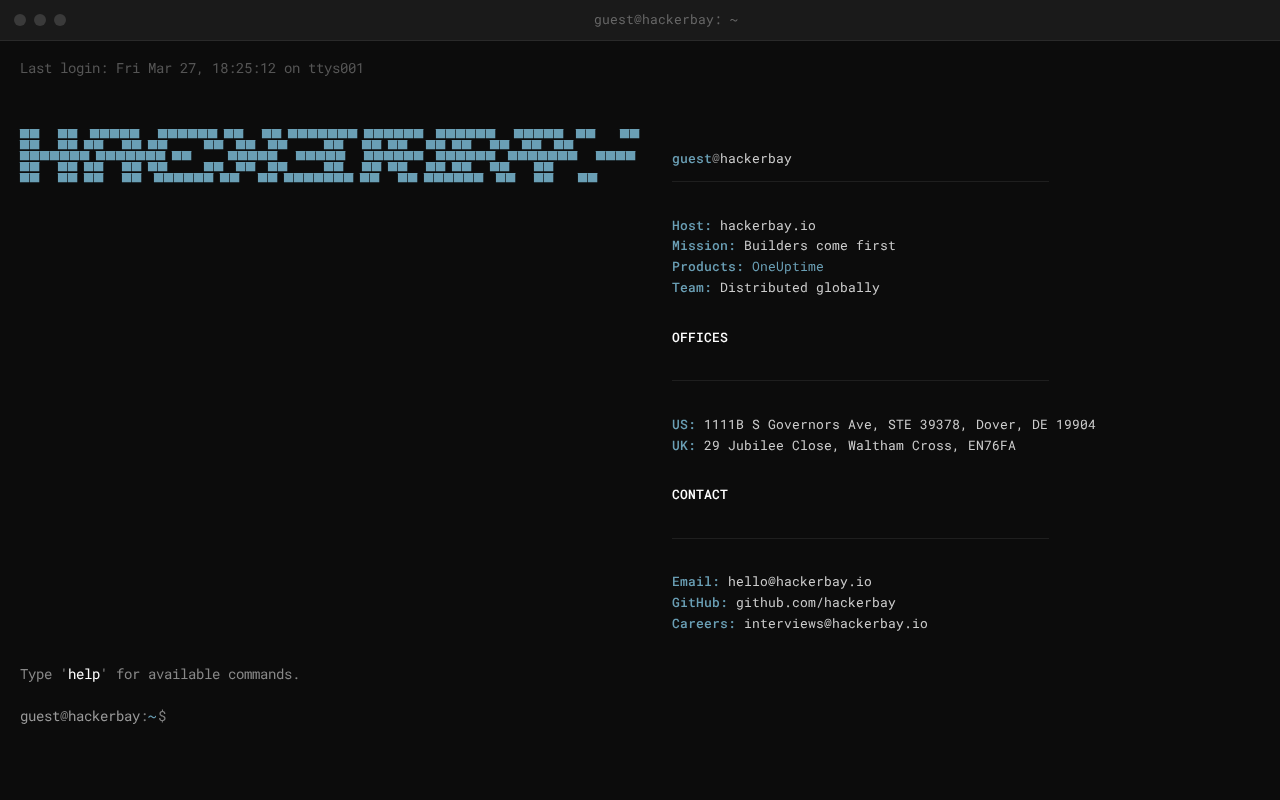Click the hello@hackerbay.io email address
Screen dimensions: 1280x800
800,582
